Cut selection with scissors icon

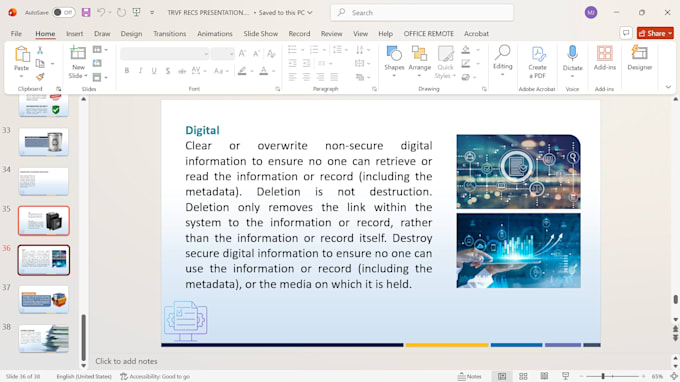pos(40,50)
